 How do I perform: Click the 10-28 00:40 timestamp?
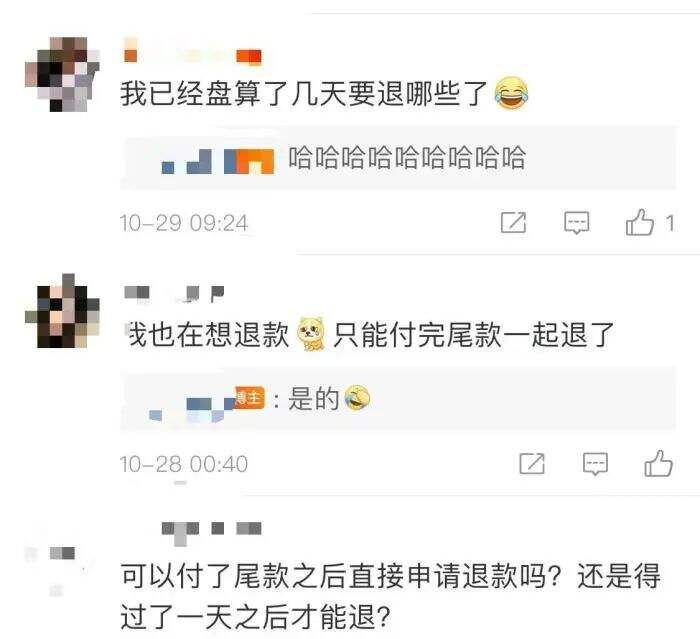point(183,464)
